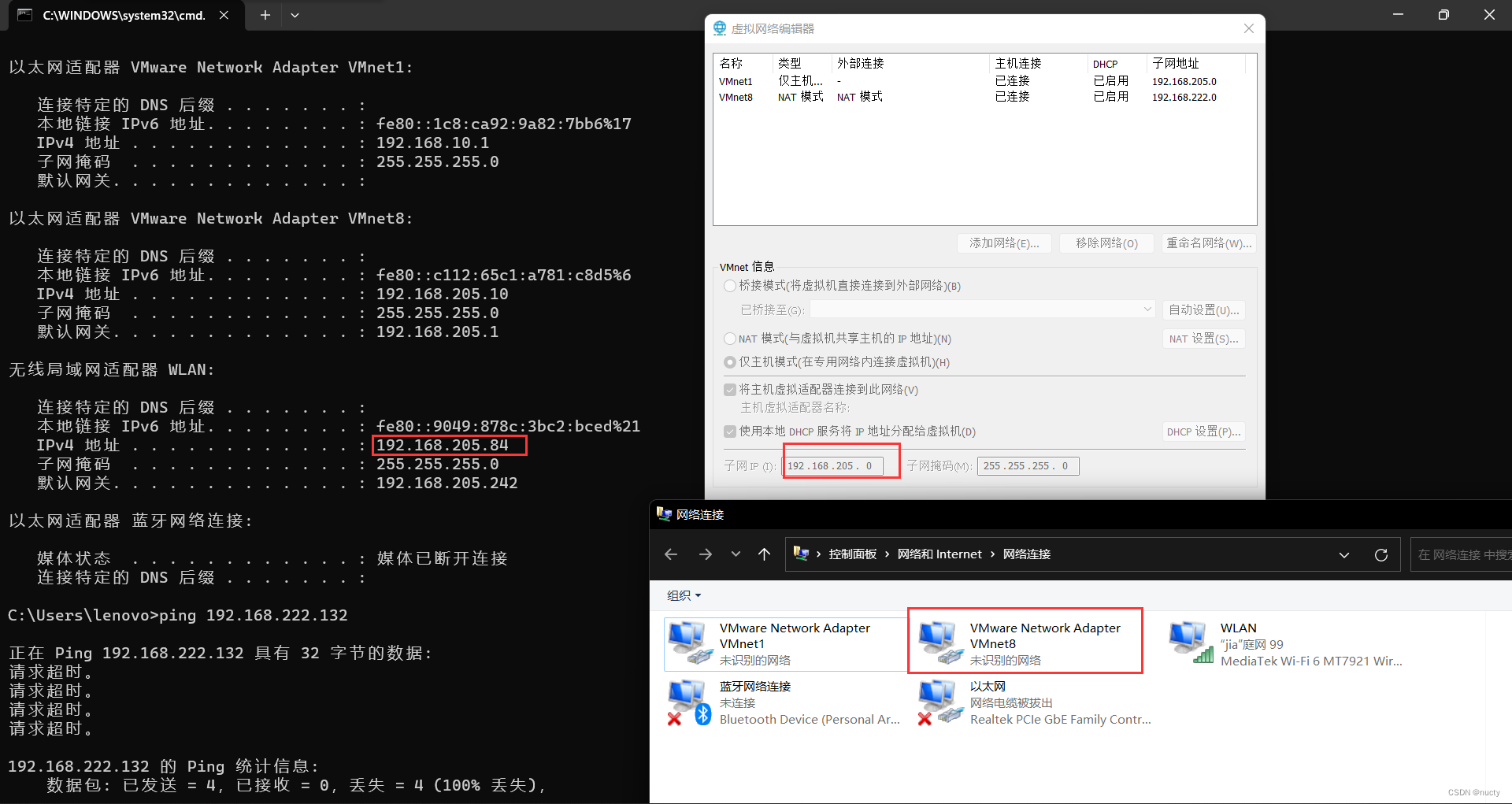The width and height of the screenshot is (1512, 804).
Task: Open the 组织 menu
Action: 684,595
